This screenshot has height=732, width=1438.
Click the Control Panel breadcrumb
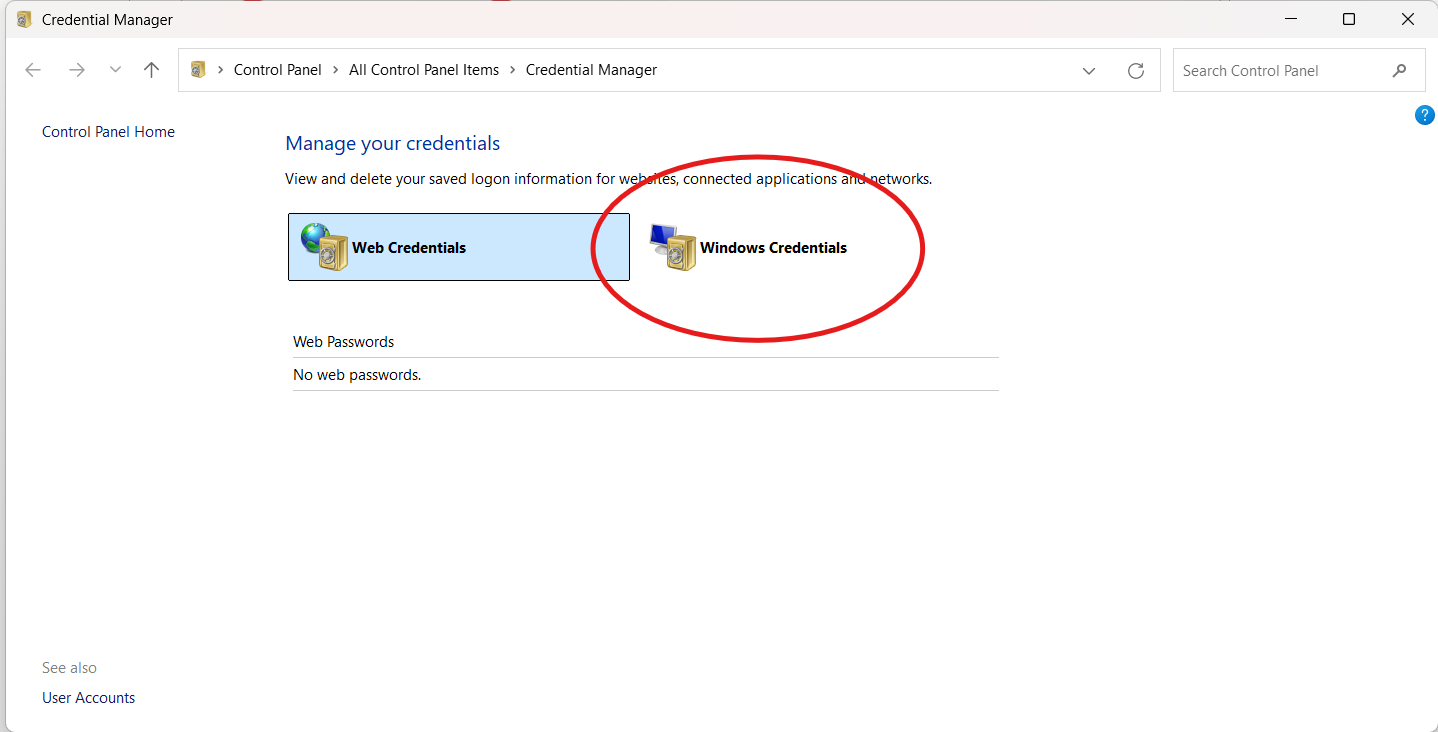278,70
